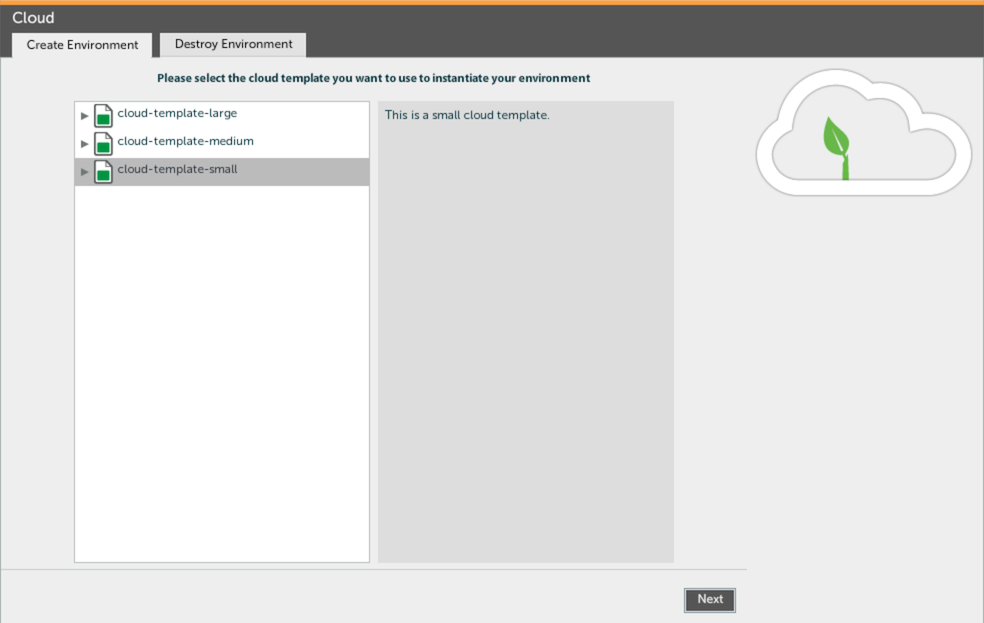
Task: Click the blank area of the description panel
Action: (525, 350)
